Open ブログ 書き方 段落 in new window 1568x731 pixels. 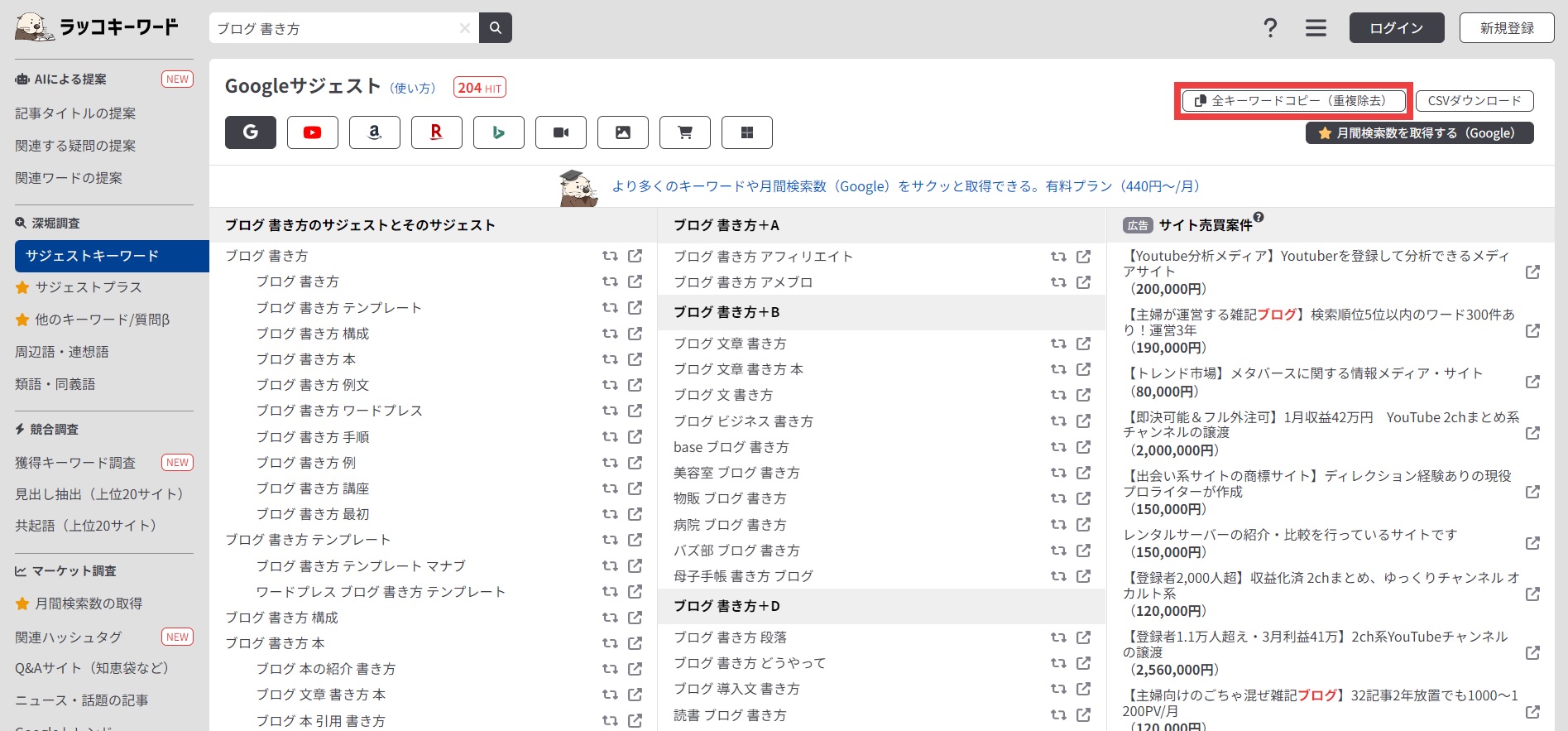[1083, 637]
